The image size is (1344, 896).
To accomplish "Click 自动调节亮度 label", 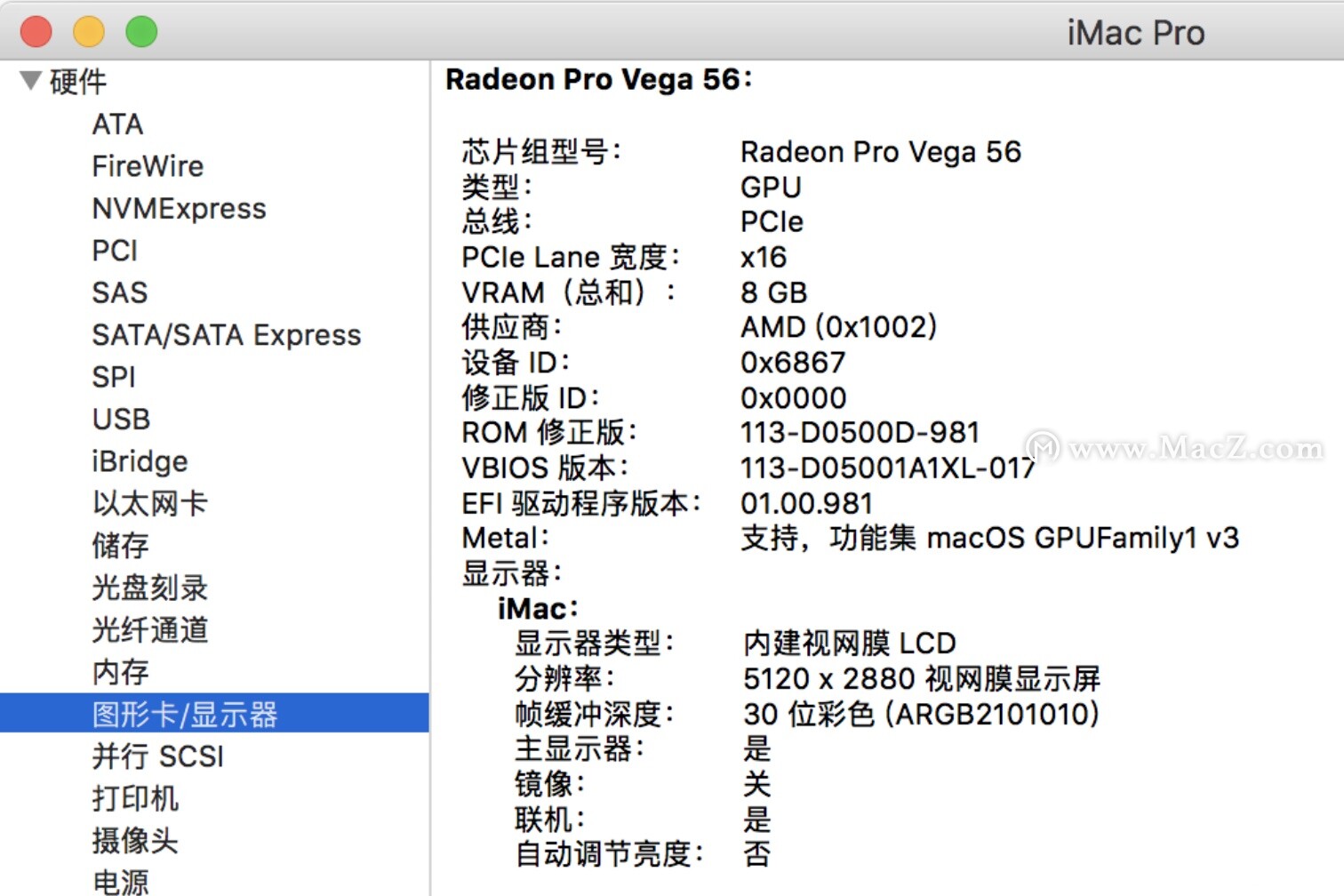I will point(610,854).
